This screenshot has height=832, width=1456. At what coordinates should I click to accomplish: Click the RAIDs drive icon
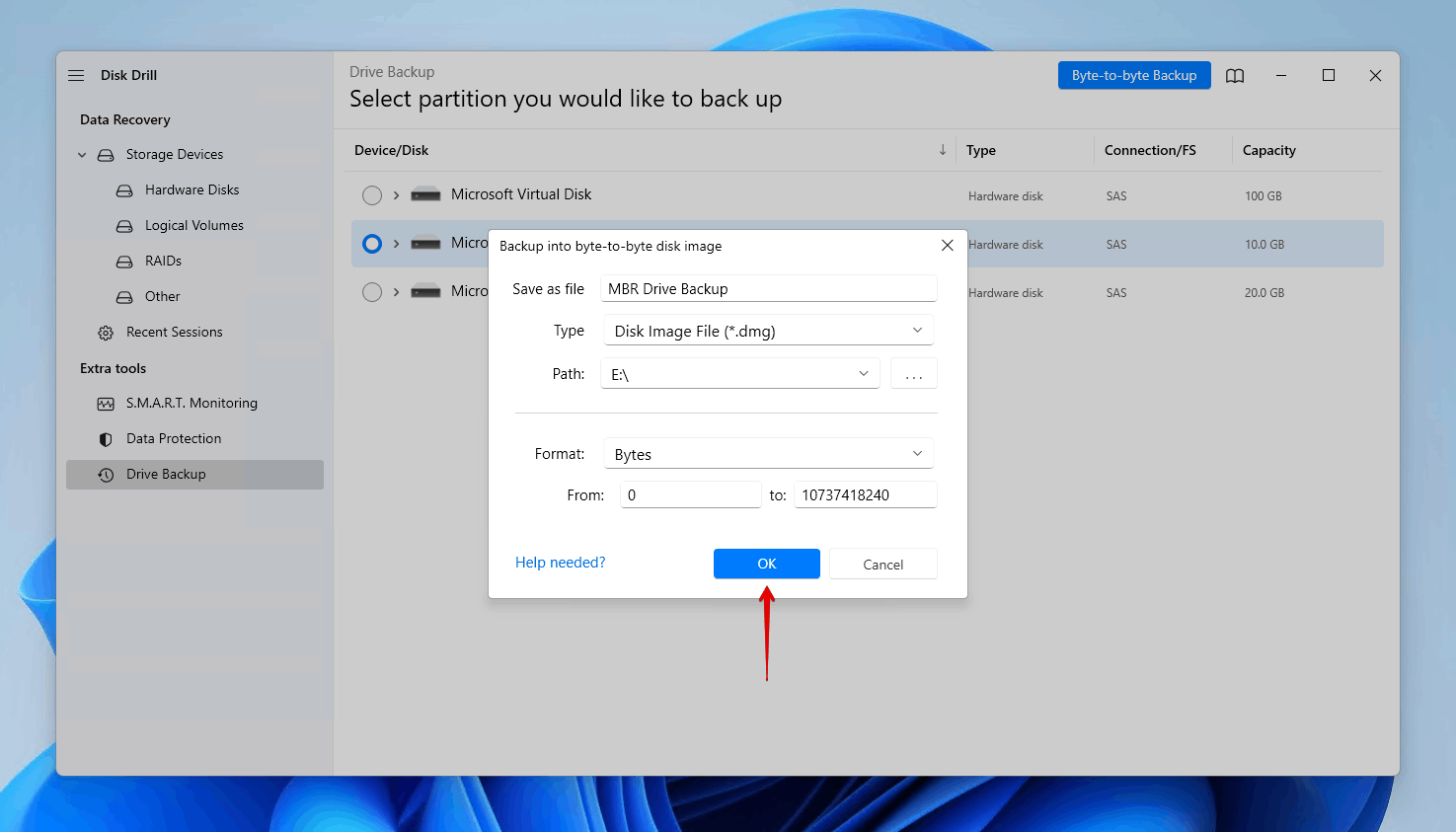(x=124, y=262)
